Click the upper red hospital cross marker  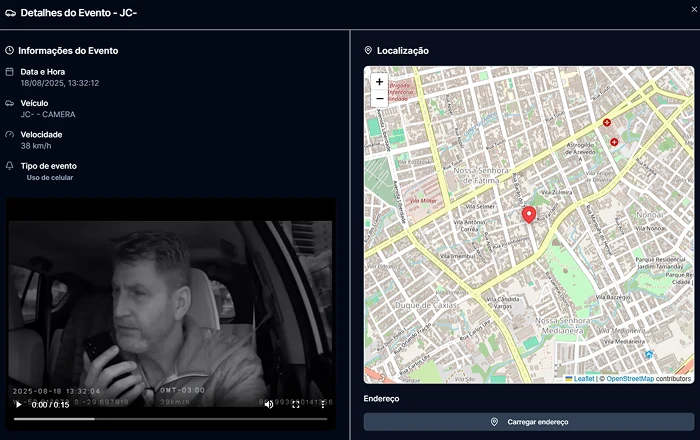click(606, 122)
